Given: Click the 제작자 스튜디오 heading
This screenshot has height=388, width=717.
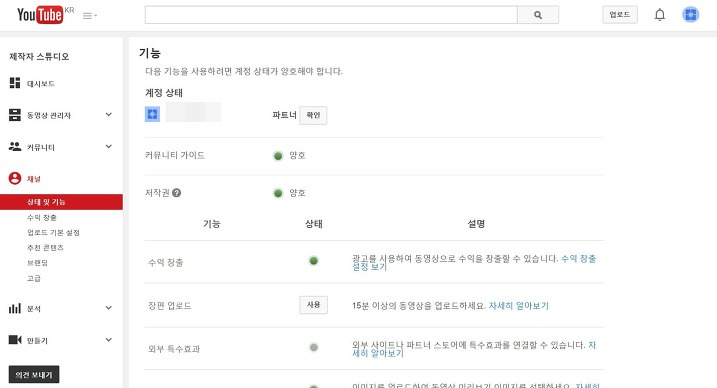Looking at the screenshot, I should 39,57.
